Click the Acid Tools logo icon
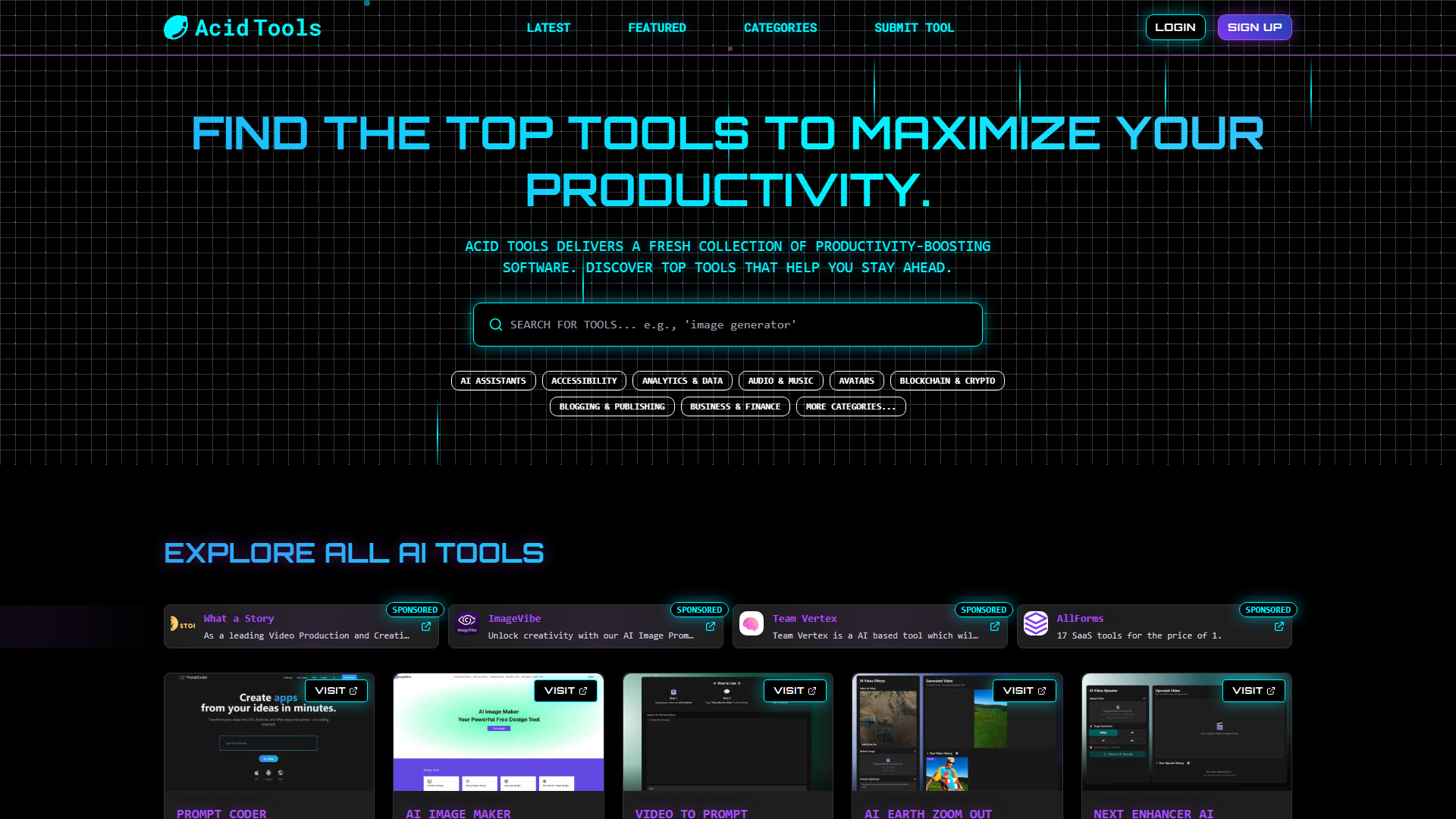 pyautogui.click(x=176, y=27)
